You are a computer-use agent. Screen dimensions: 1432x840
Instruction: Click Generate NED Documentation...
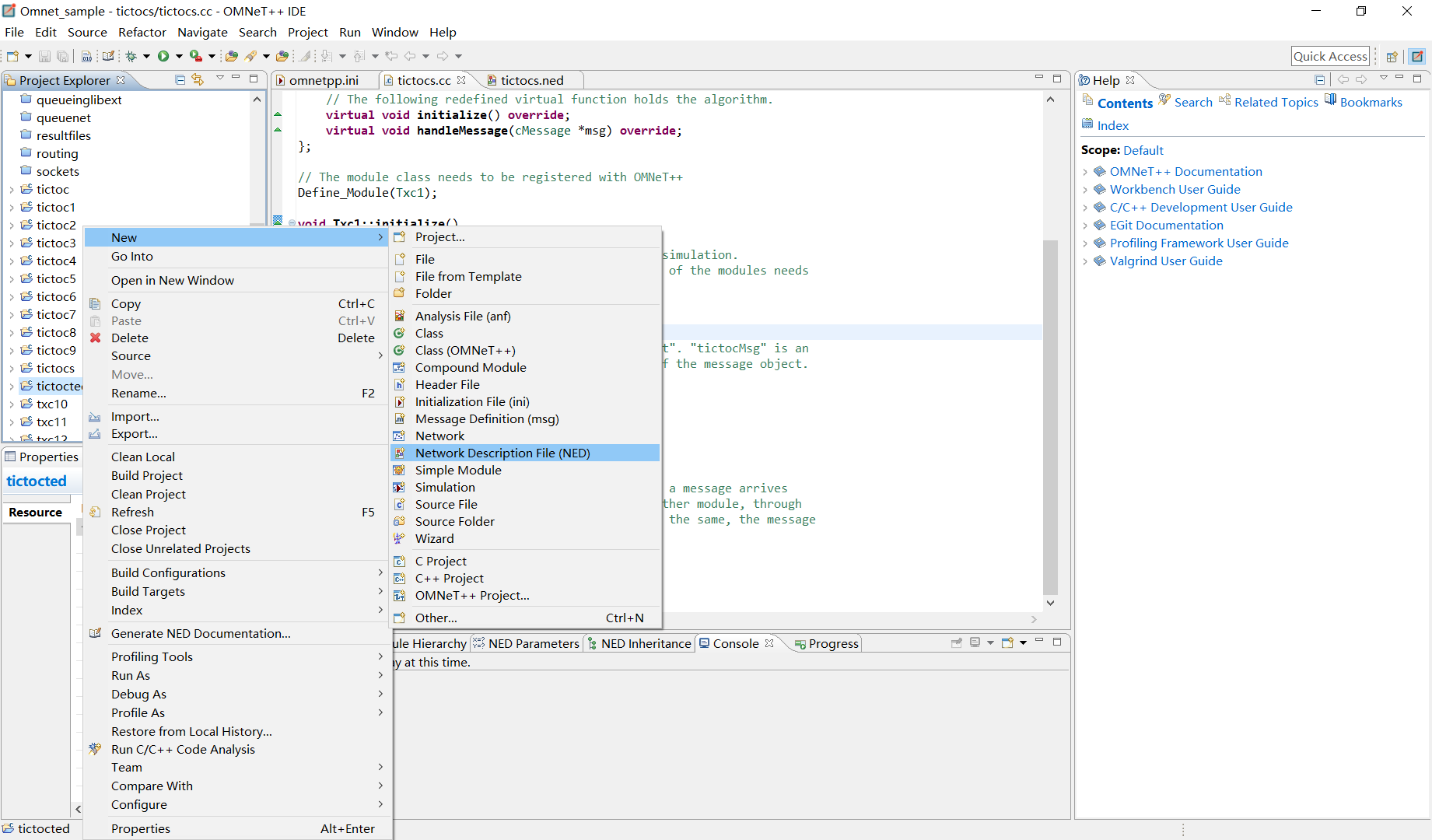pos(237,633)
